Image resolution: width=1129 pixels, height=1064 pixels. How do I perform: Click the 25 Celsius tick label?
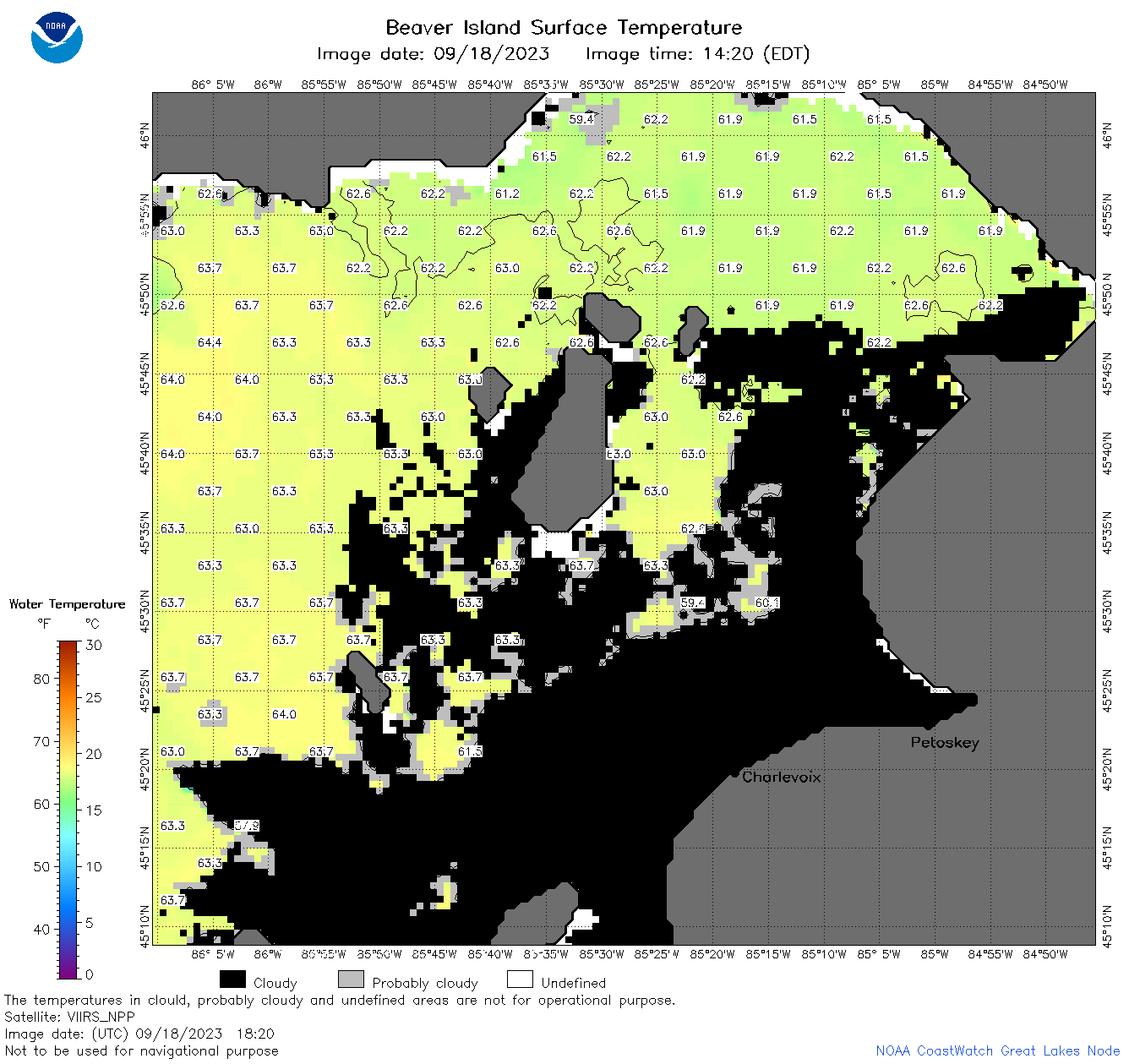pos(94,698)
